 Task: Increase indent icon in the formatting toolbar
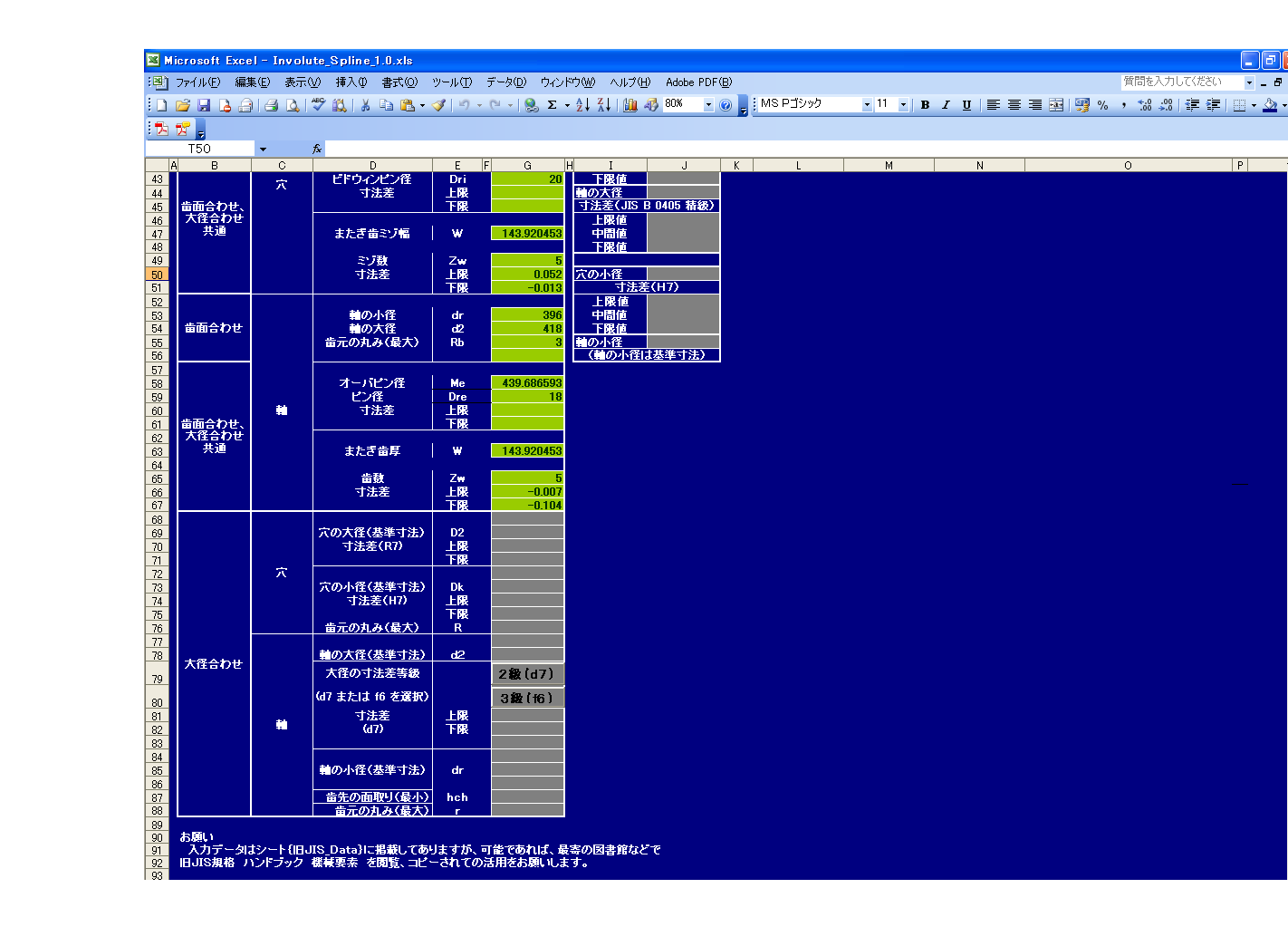point(1213,105)
